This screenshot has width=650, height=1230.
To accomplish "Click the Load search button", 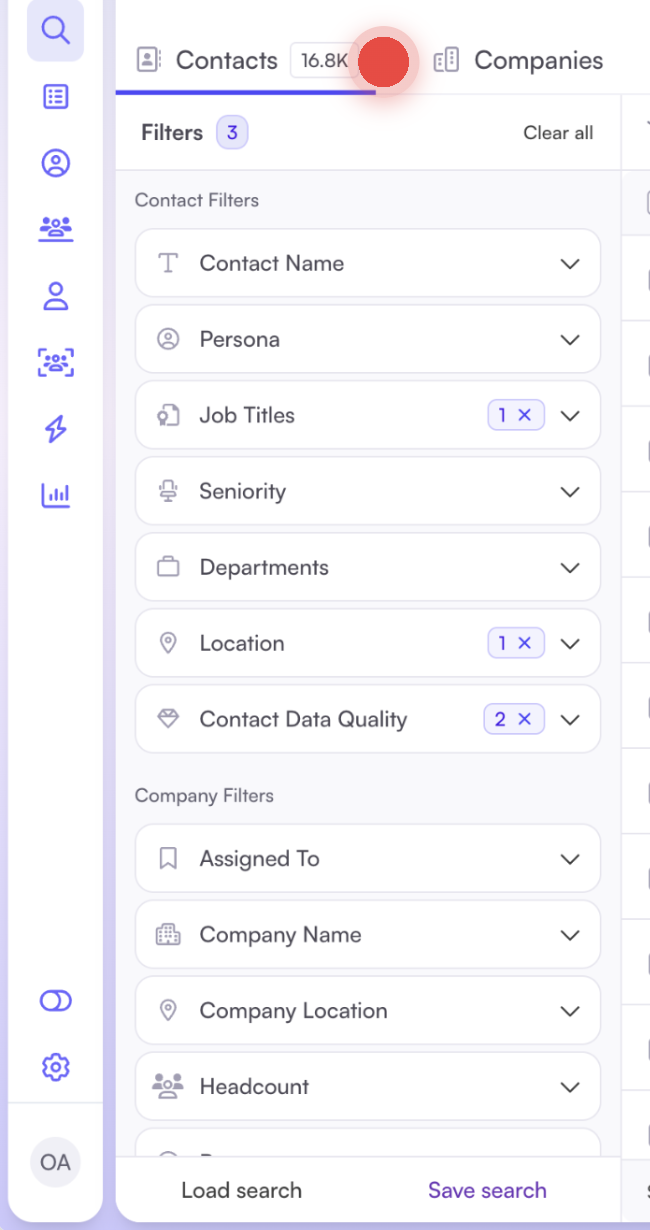I will tap(241, 1190).
